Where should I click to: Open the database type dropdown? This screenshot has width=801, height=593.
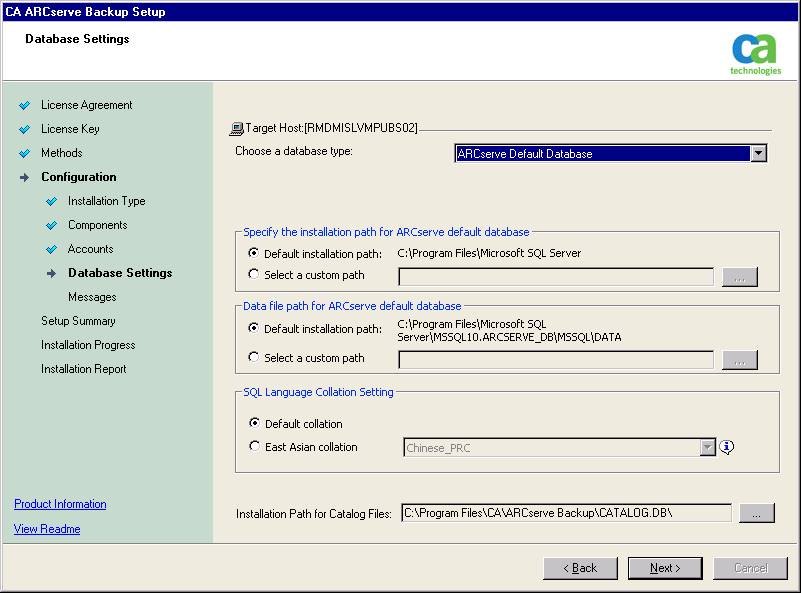pyautogui.click(x=758, y=154)
